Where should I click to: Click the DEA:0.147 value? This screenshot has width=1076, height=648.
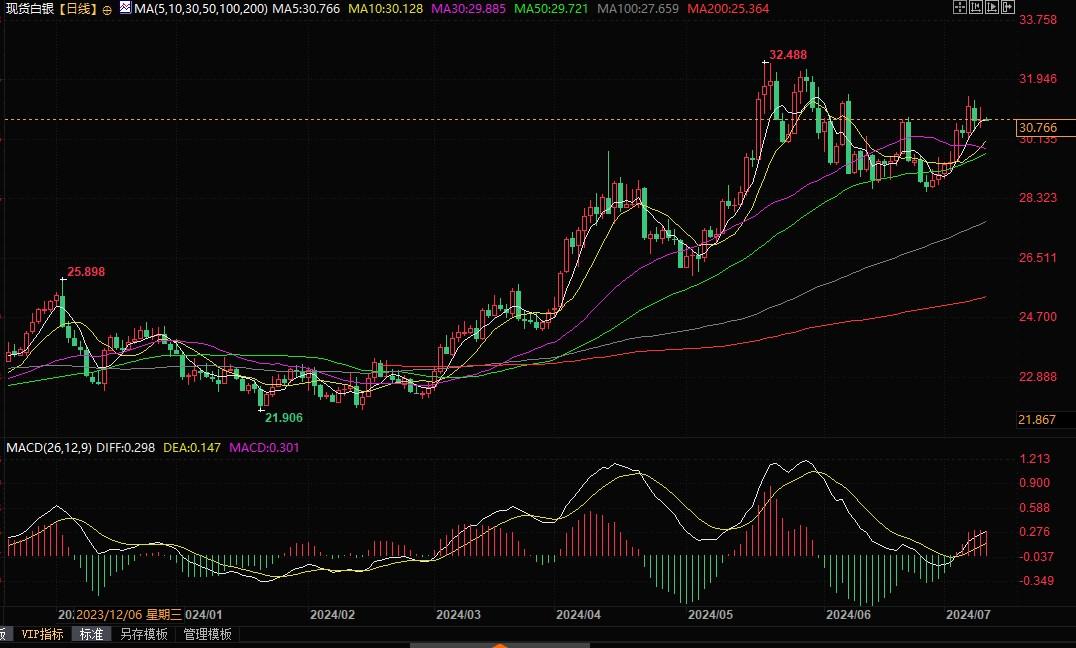pos(192,448)
